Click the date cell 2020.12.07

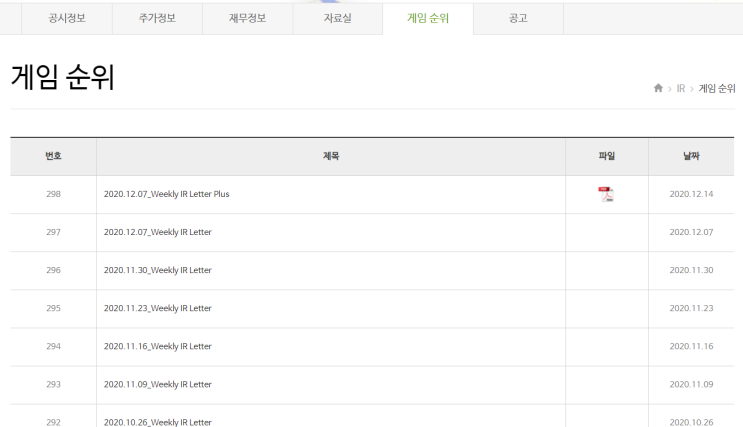click(x=691, y=232)
